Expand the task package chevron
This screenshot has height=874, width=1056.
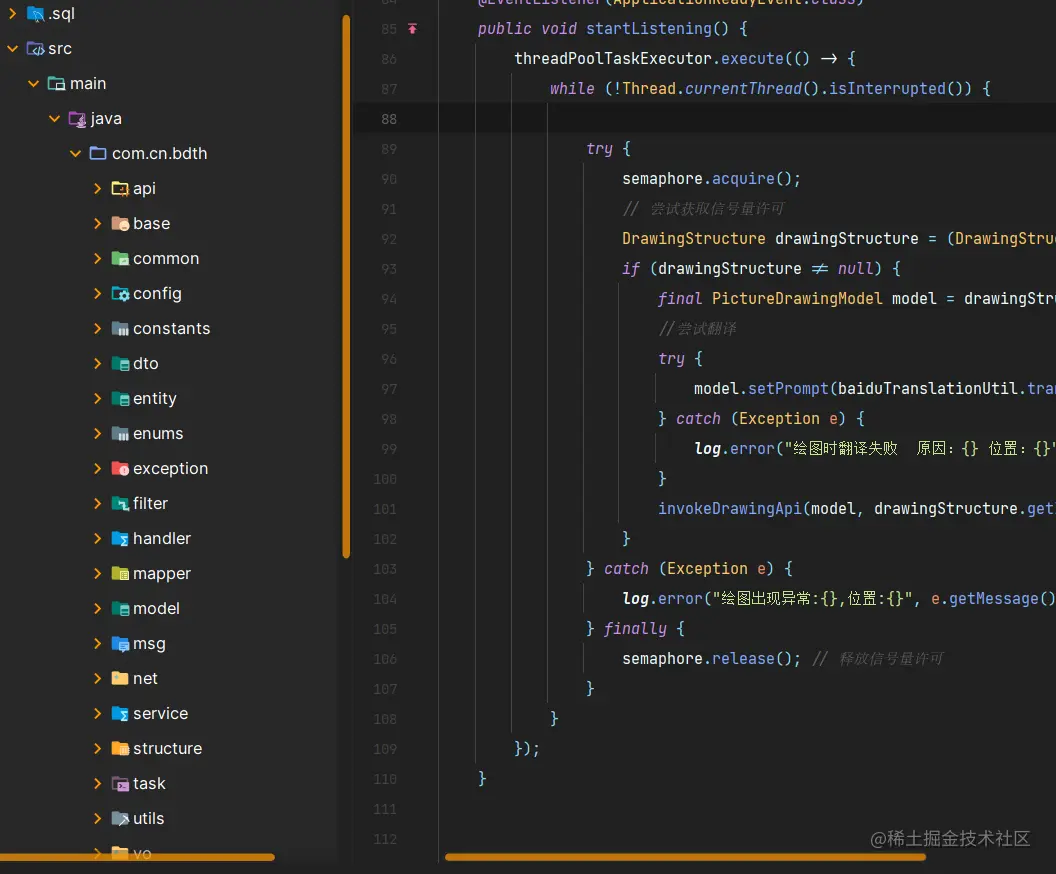pos(97,784)
